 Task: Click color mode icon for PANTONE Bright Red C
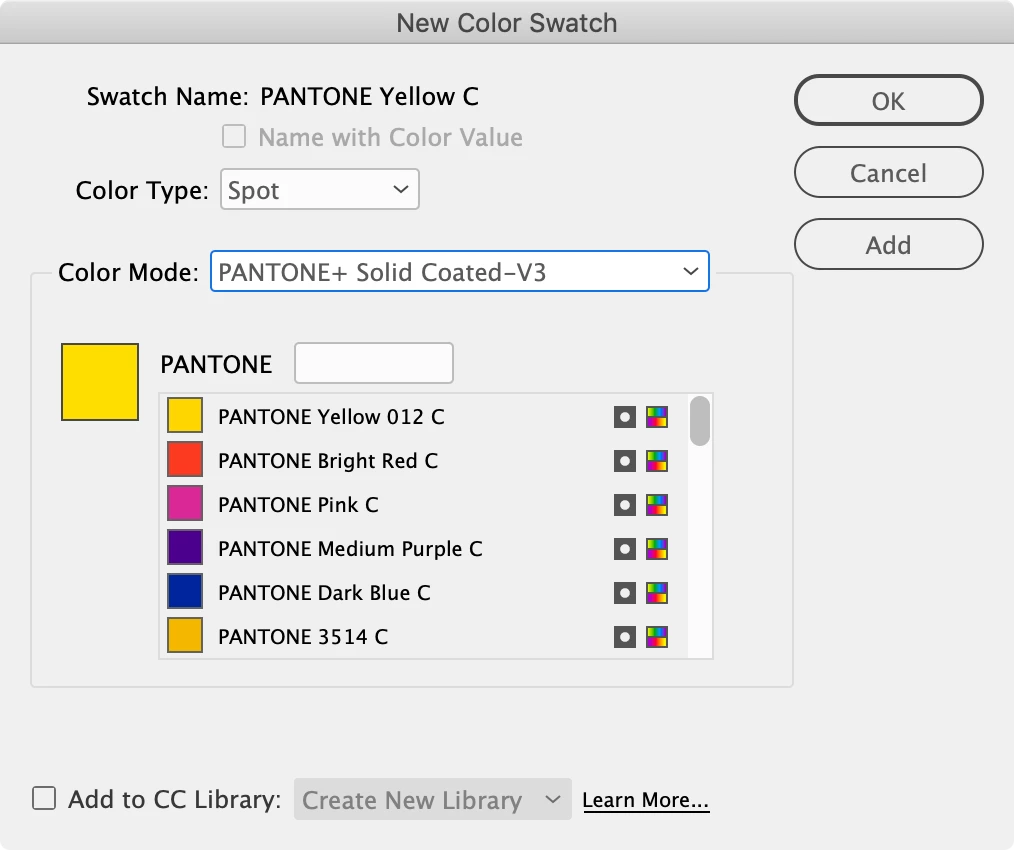click(657, 461)
